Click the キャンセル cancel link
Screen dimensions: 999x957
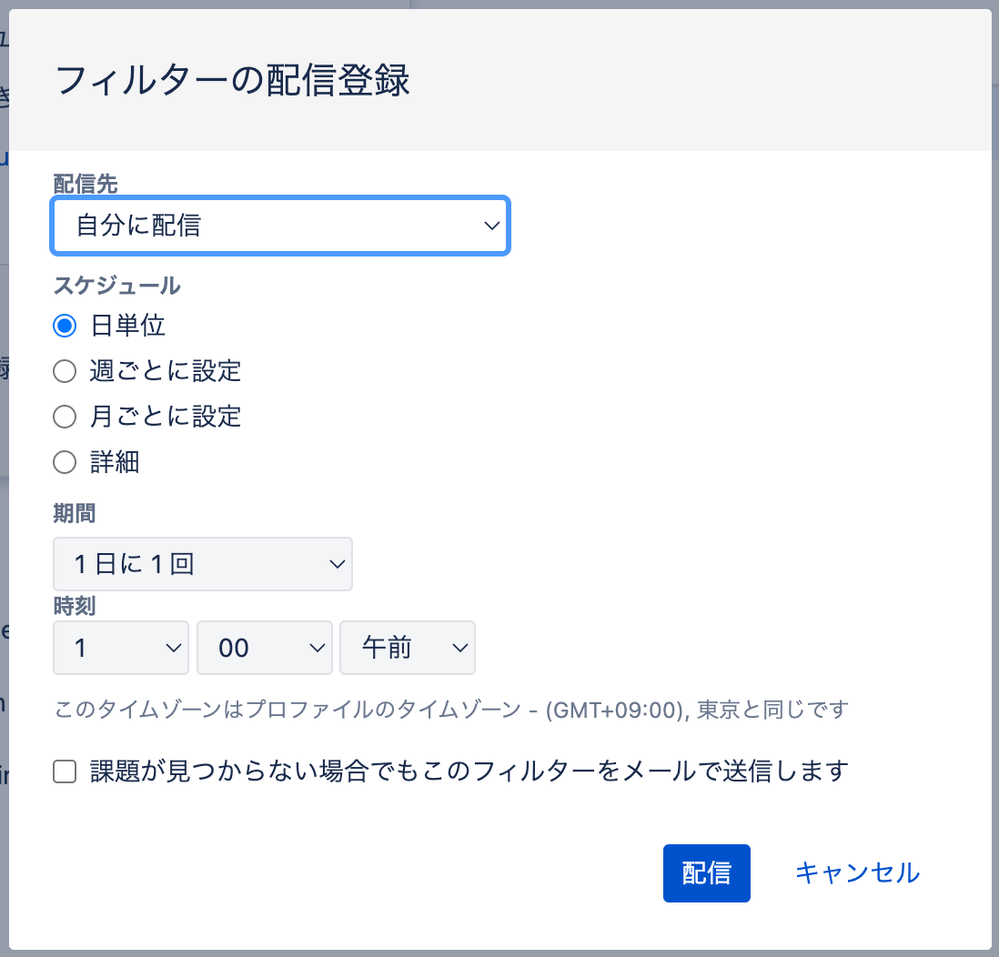coord(856,872)
